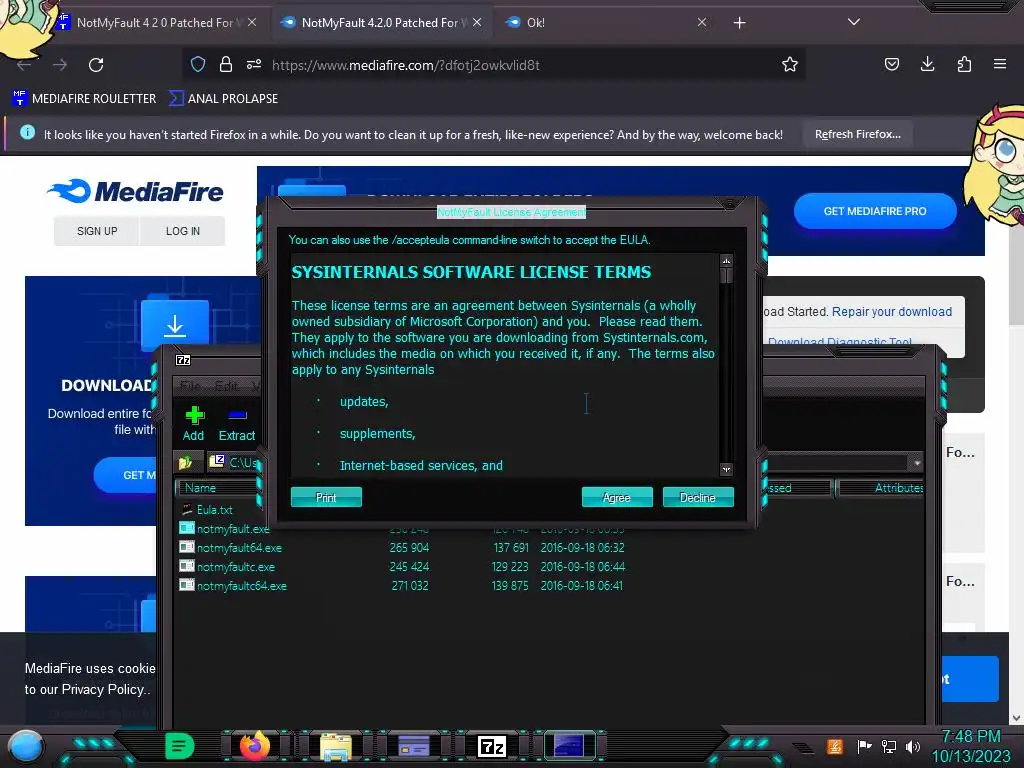This screenshot has width=1024, height=768.
Task: Click the blue download folder icon
Action: point(174,323)
